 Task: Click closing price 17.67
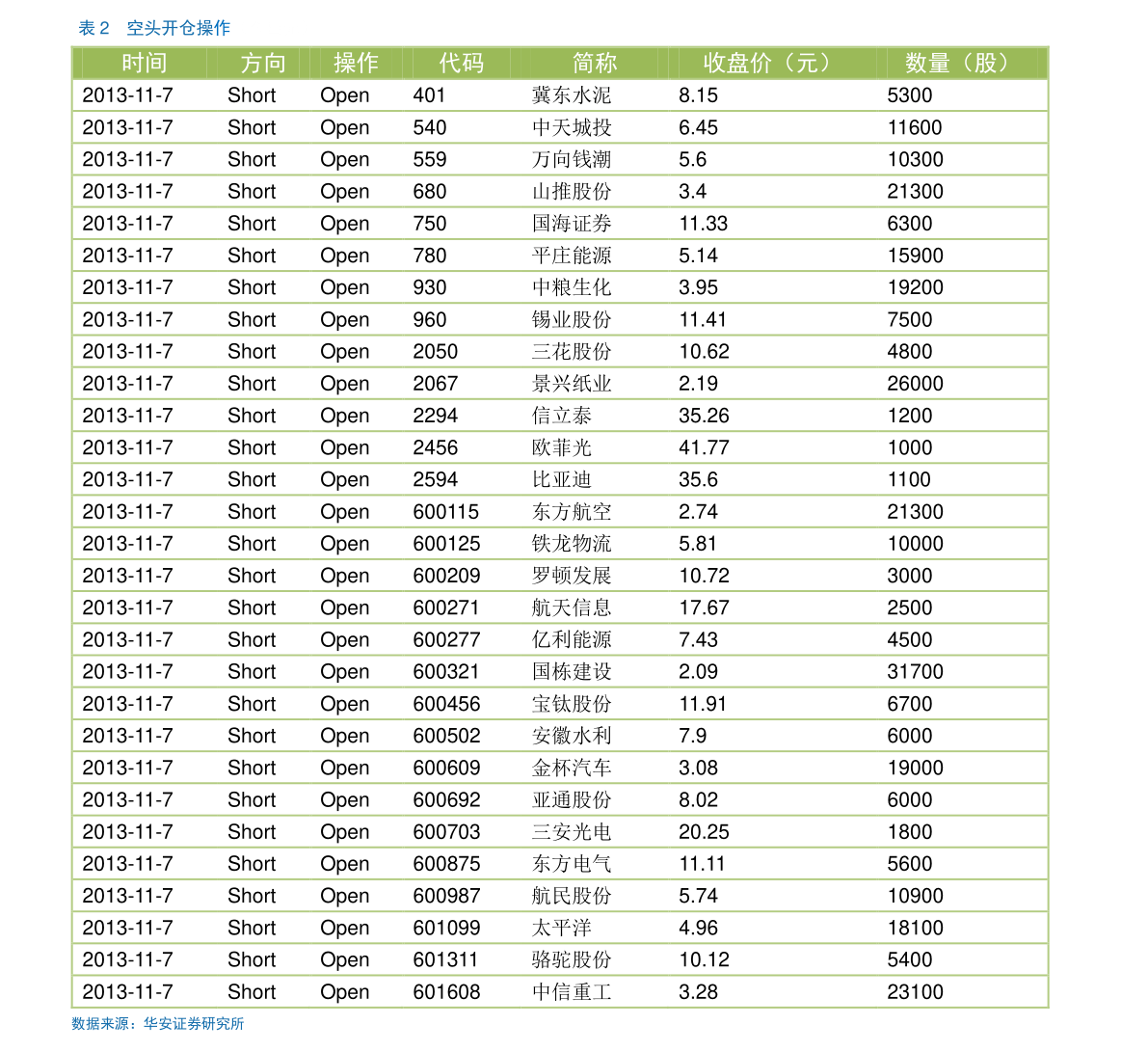pyautogui.click(x=705, y=608)
